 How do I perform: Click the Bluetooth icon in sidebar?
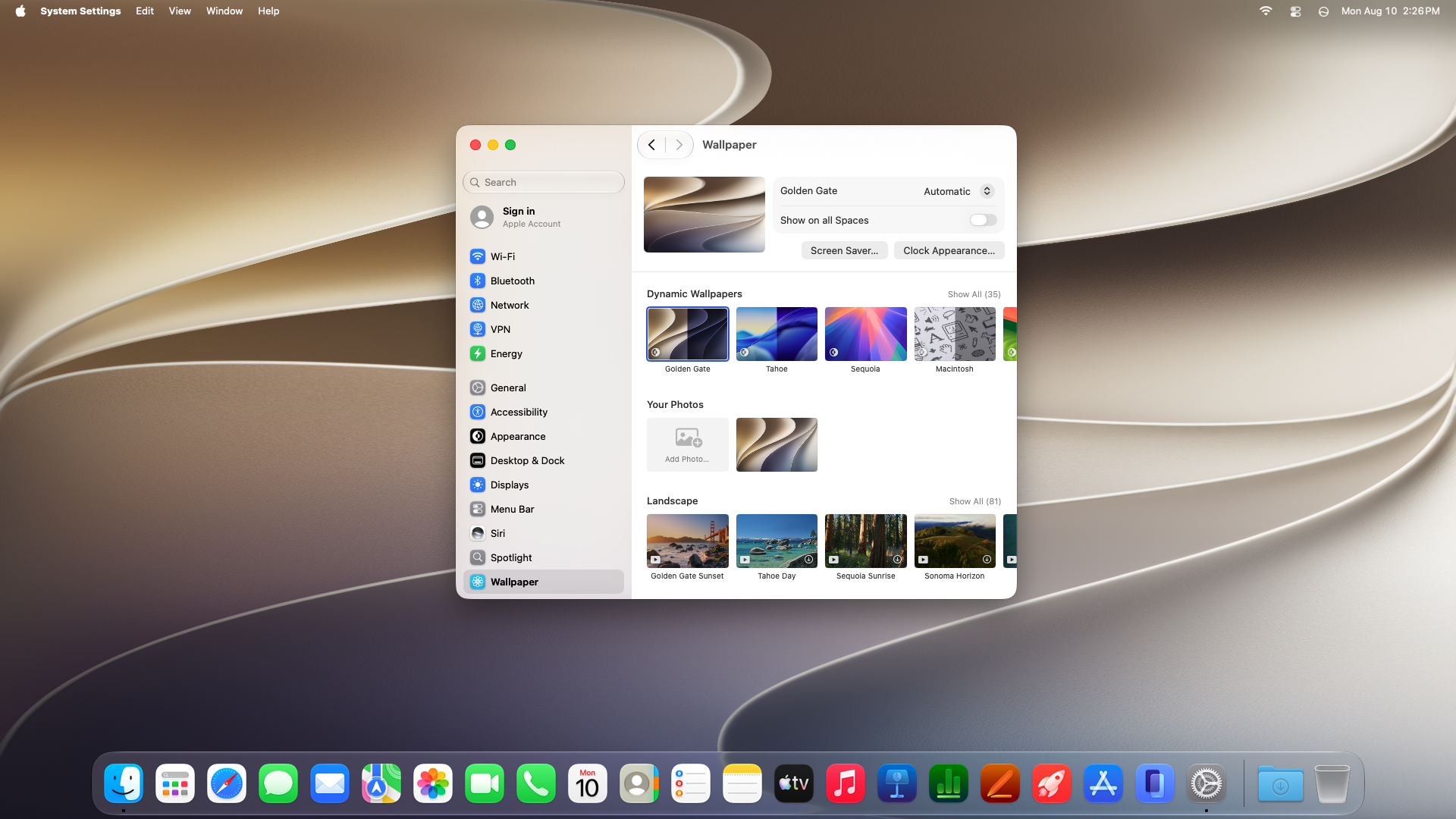pos(478,281)
